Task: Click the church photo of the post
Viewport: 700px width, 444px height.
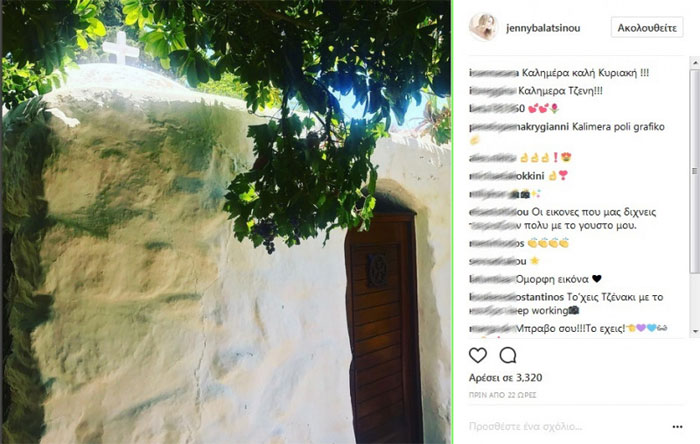Action: point(226,222)
